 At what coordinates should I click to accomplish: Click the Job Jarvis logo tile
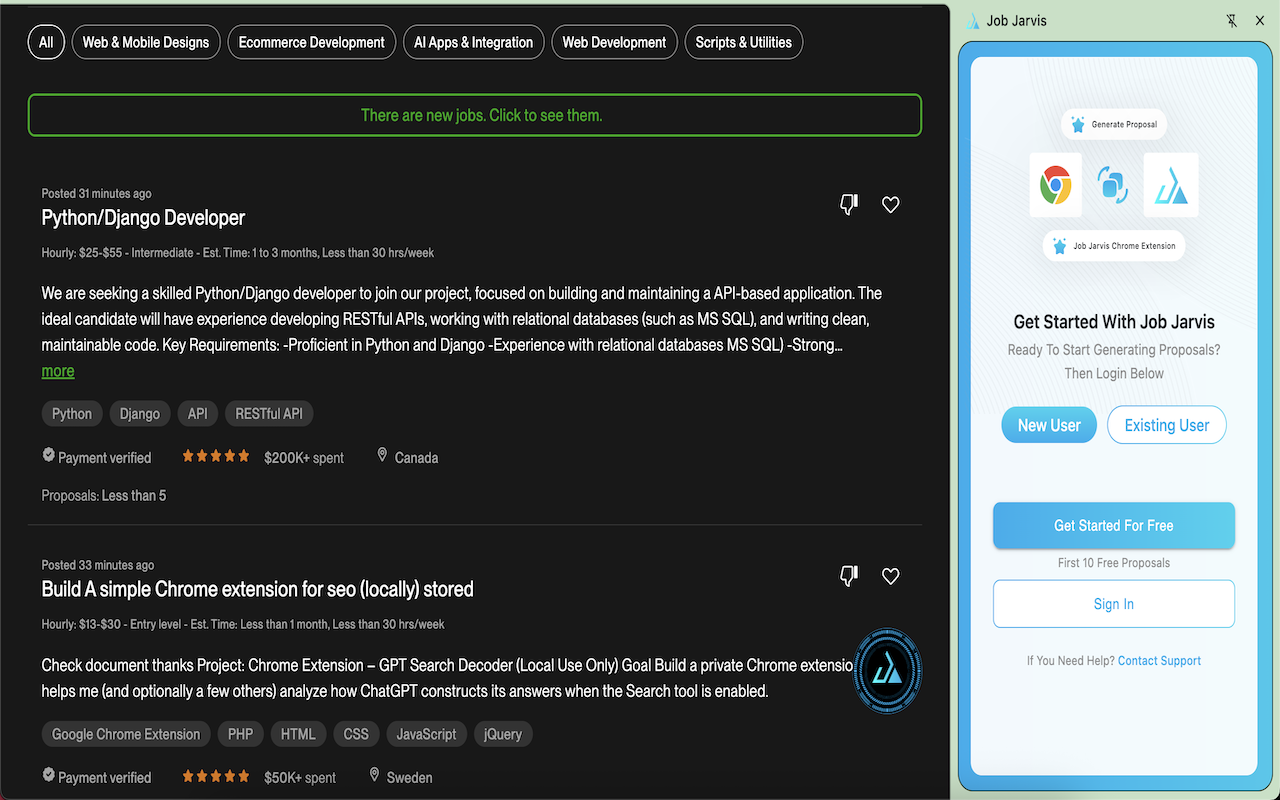point(1171,185)
